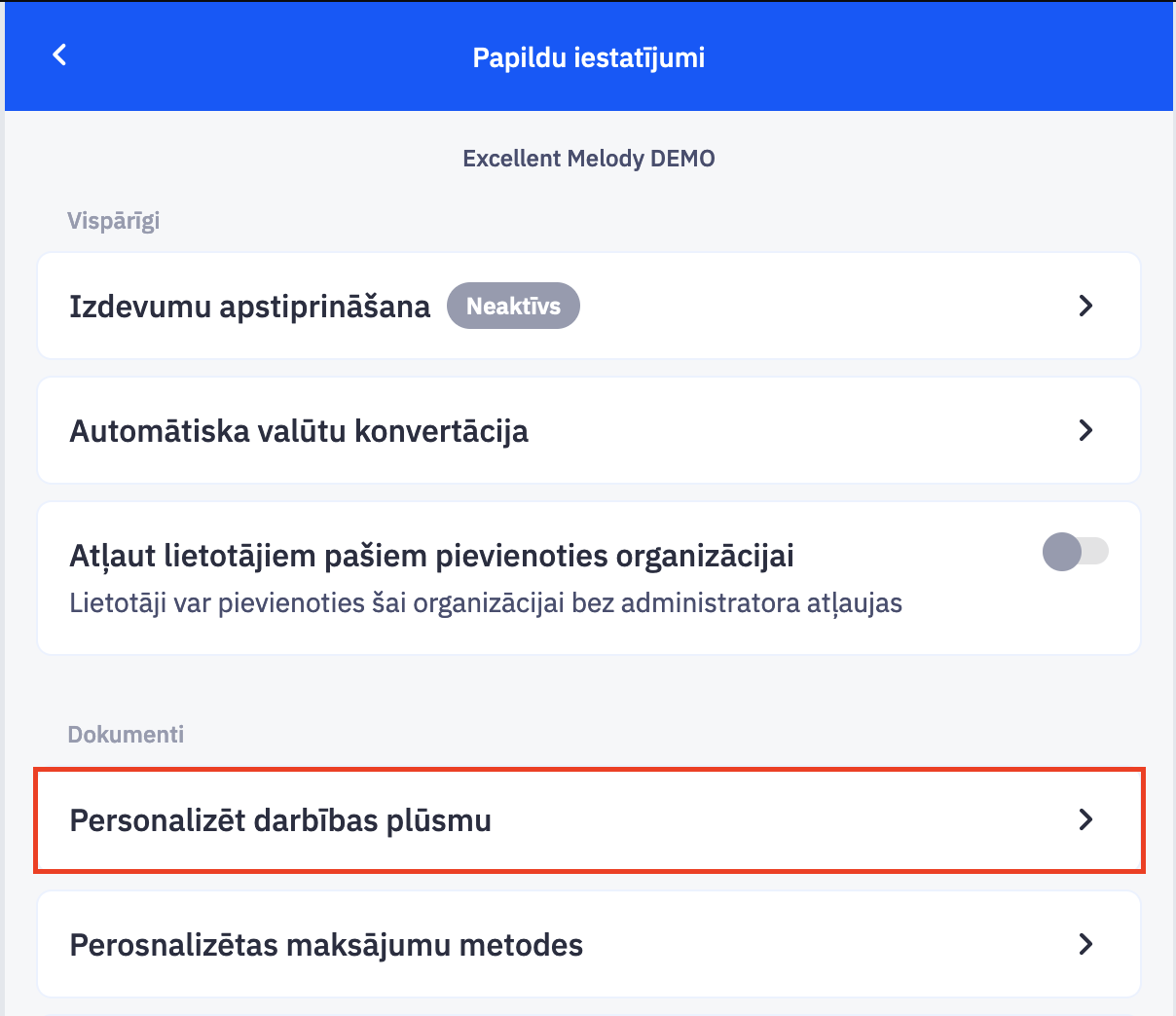This screenshot has width=1176, height=1016.
Task: Click the chevron beside Perosnalizētas maksājumu metodes
Action: click(1086, 944)
